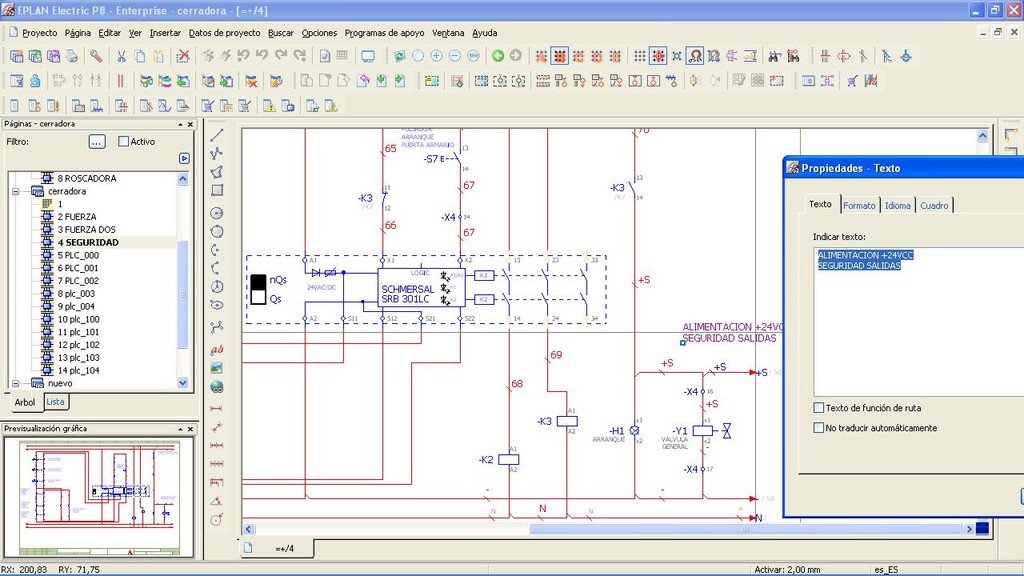Select the insert image tool

click(217, 368)
